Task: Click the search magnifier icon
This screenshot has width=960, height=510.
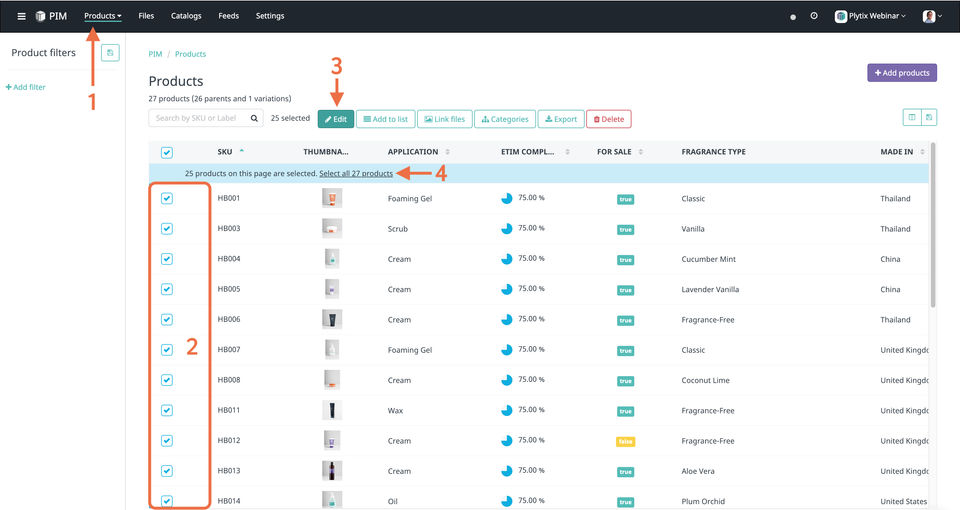Action: (x=254, y=118)
